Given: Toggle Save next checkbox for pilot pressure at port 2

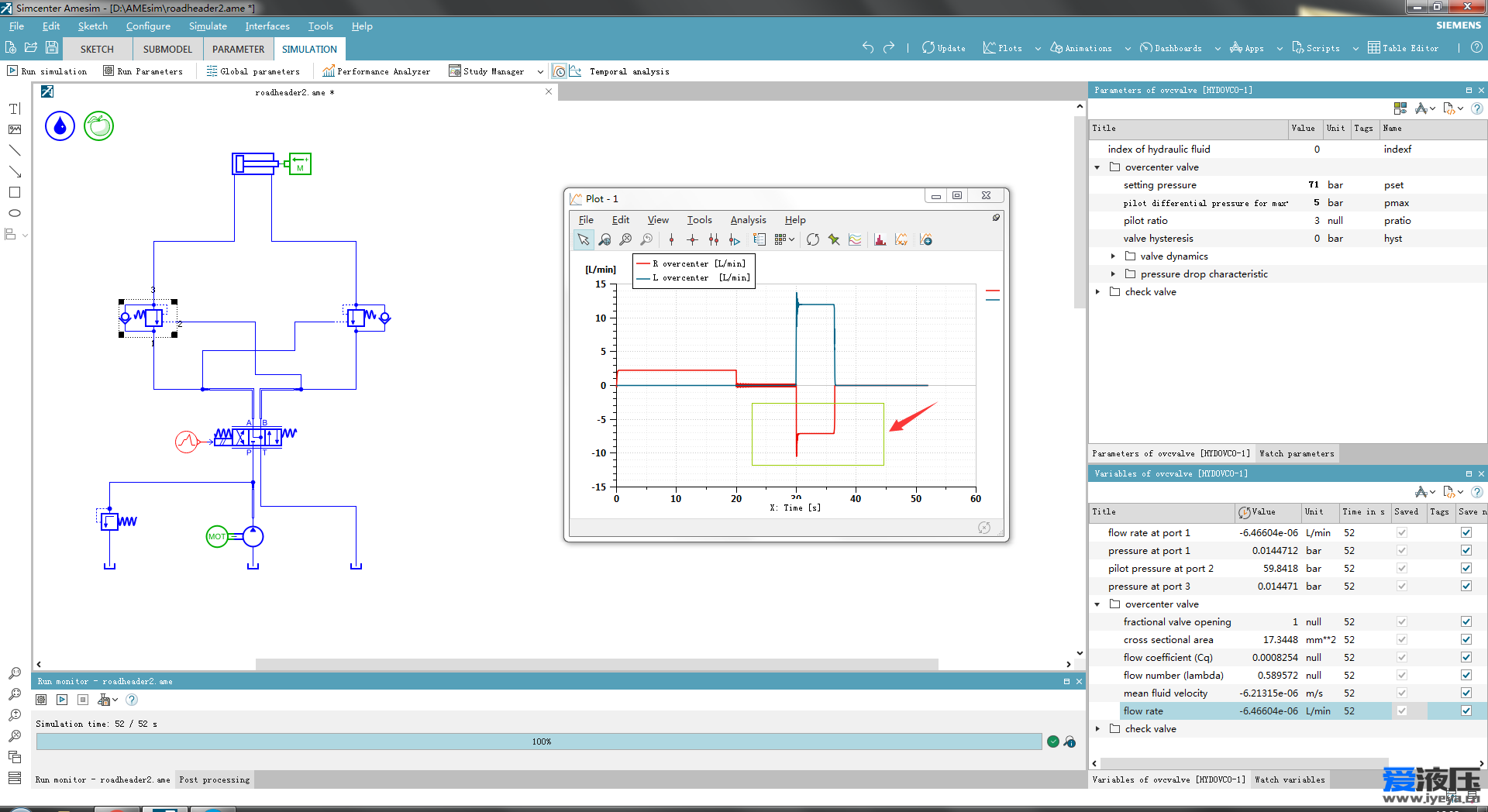Looking at the screenshot, I should (x=1466, y=568).
